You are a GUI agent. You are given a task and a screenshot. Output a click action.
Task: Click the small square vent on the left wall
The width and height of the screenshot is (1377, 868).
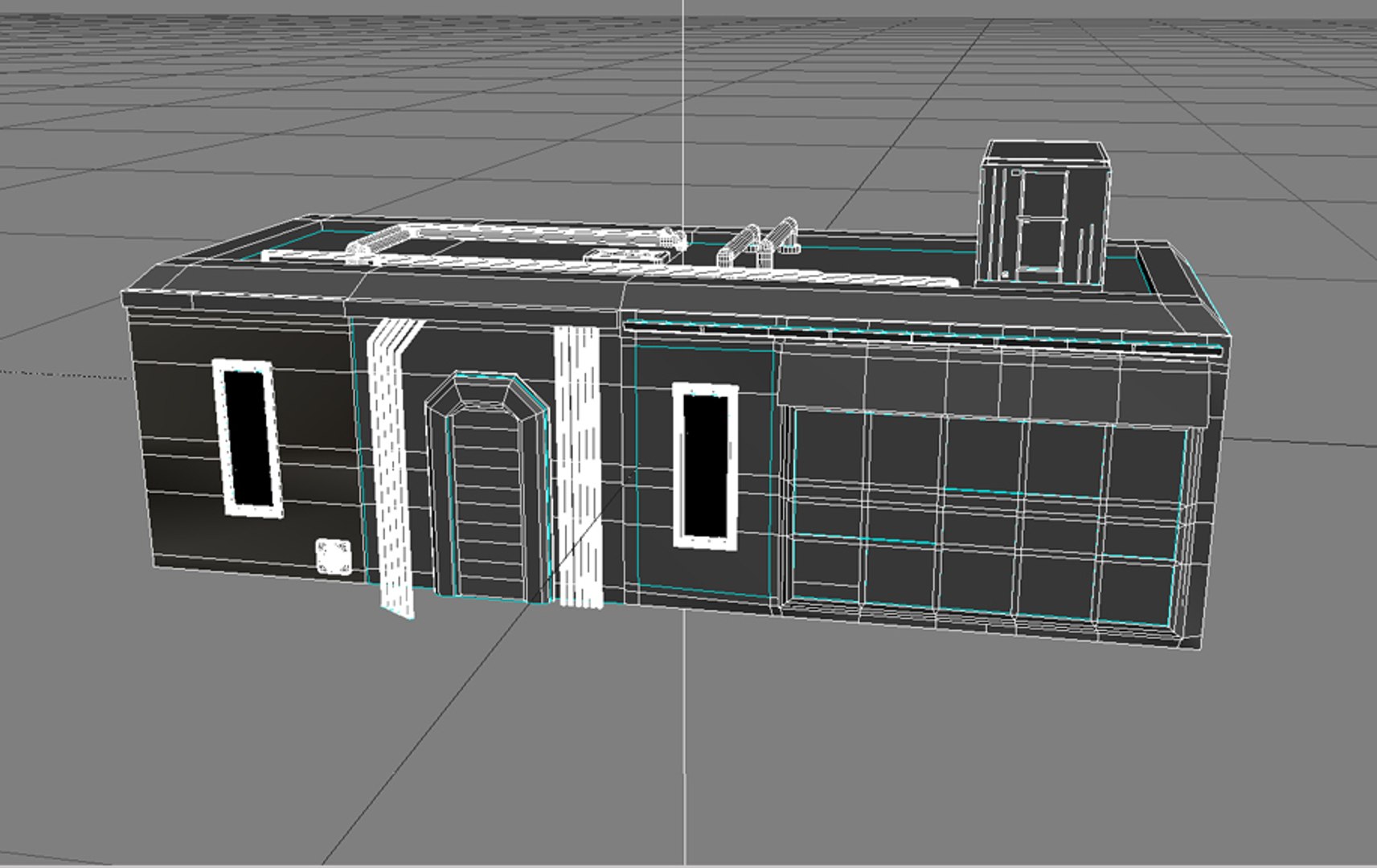point(334,557)
